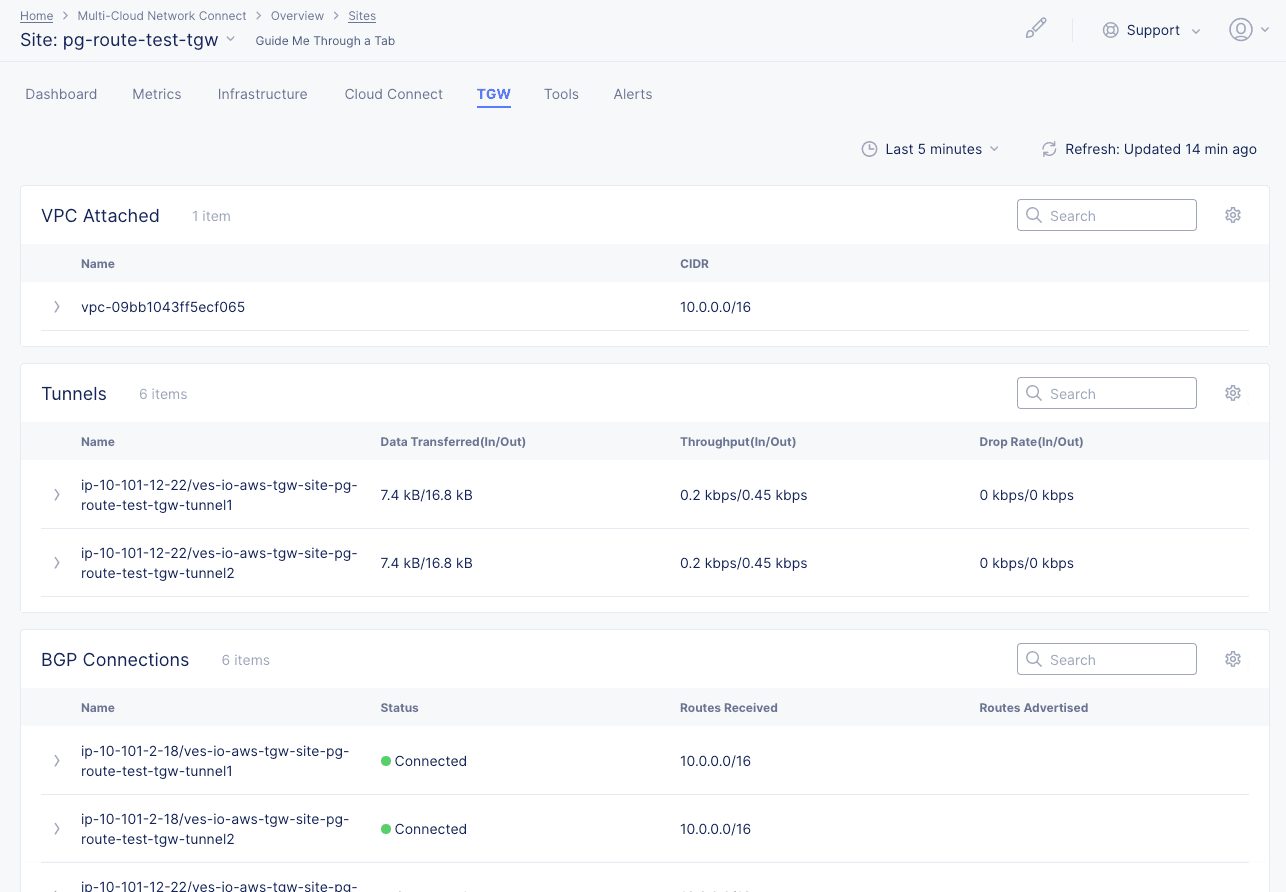The height and width of the screenshot is (892, 1286).
Task: Select vpc-09bb1043ff5ecf065 name text
Action: [163, 307]
